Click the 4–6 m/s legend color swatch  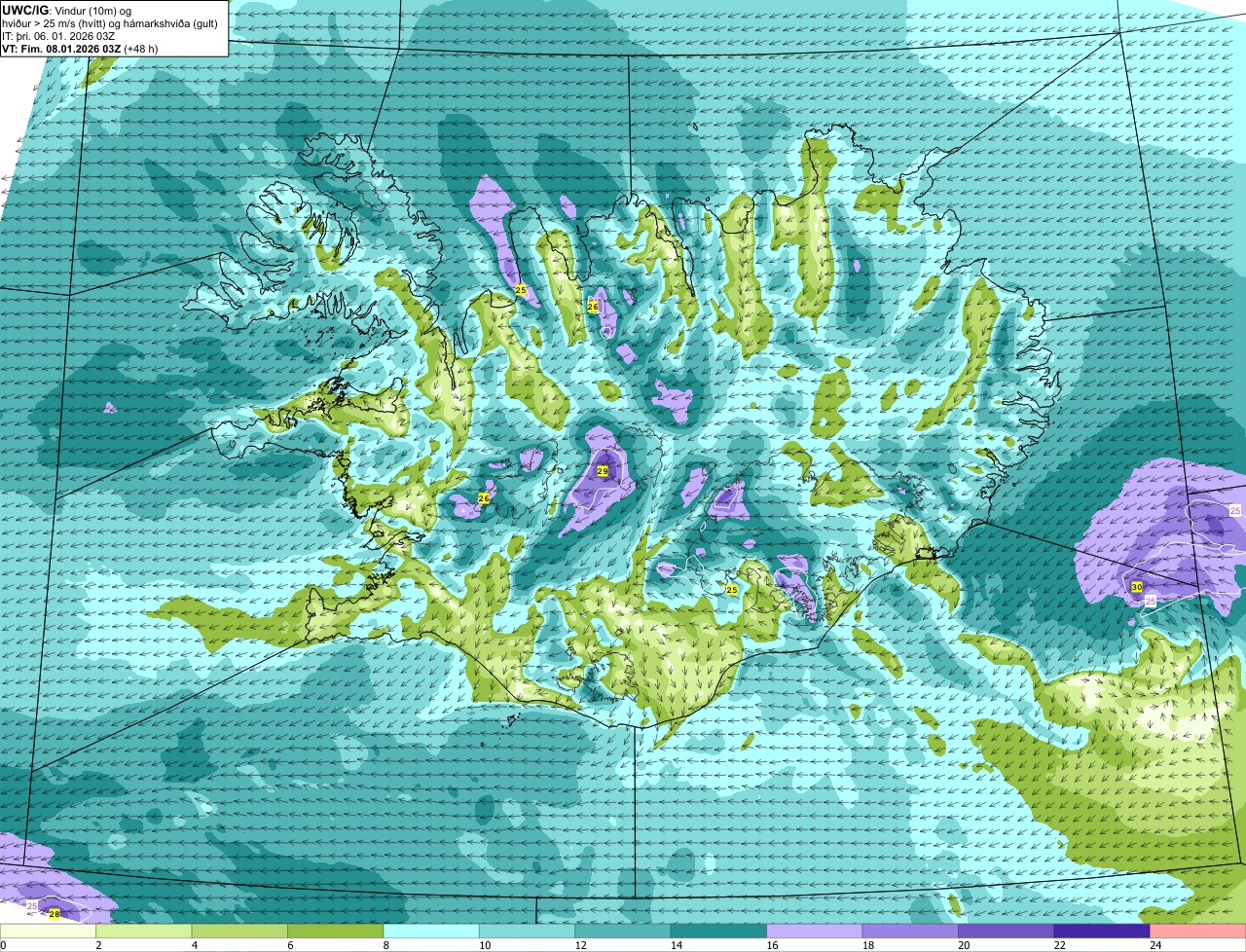tap(240, 932)
